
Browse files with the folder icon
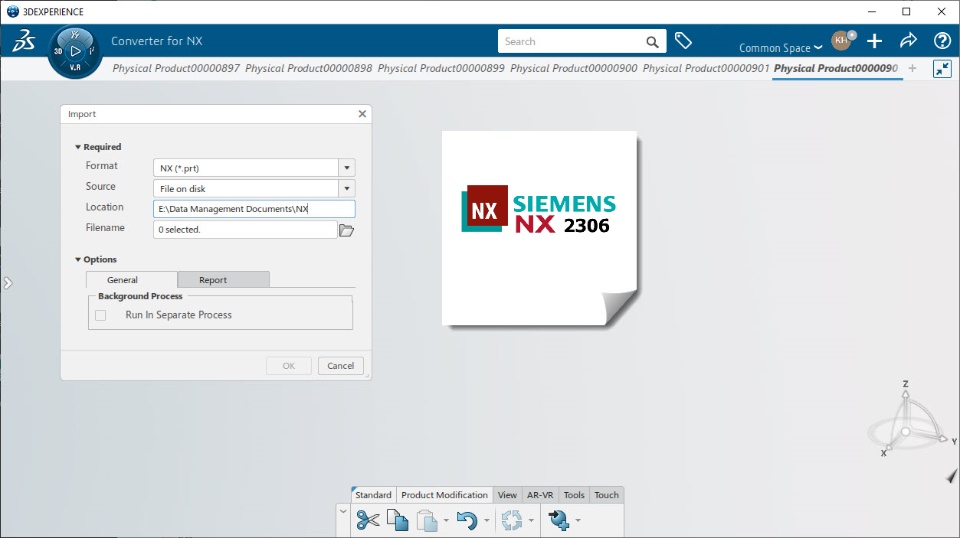point(347,230)
